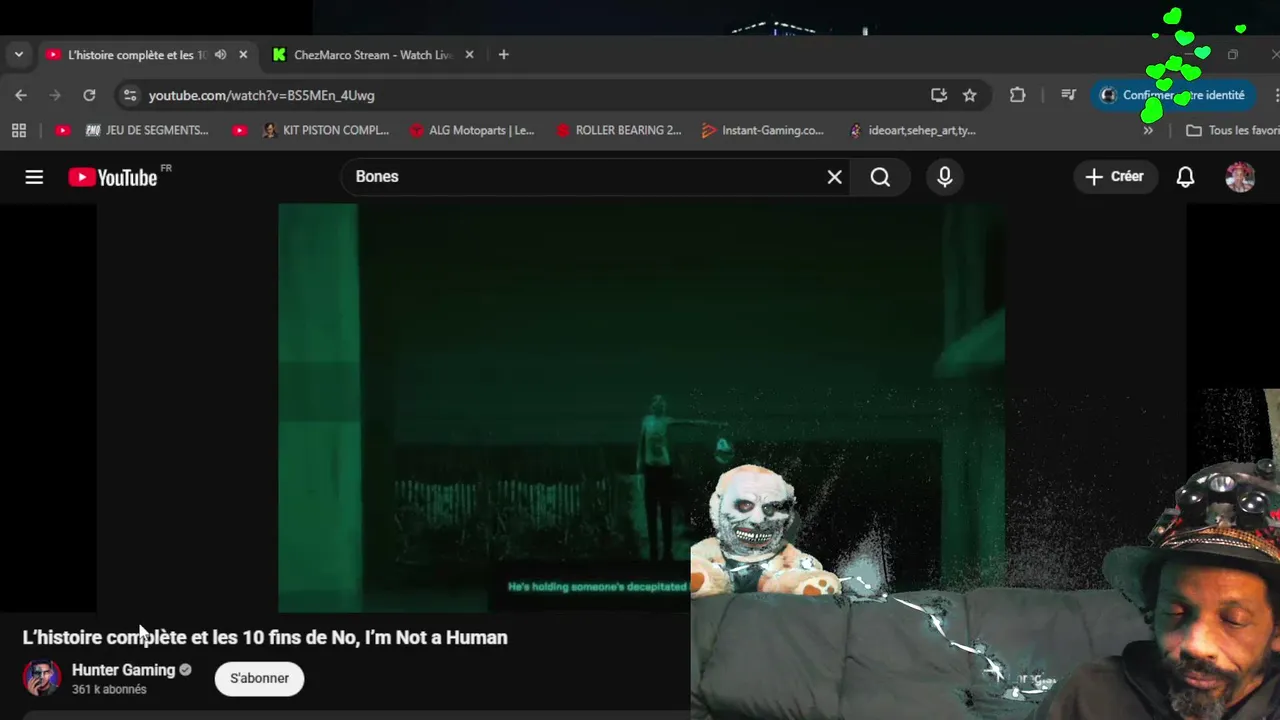Click the video title L'histoire complète
The image size is (1280, 720).
265,637
